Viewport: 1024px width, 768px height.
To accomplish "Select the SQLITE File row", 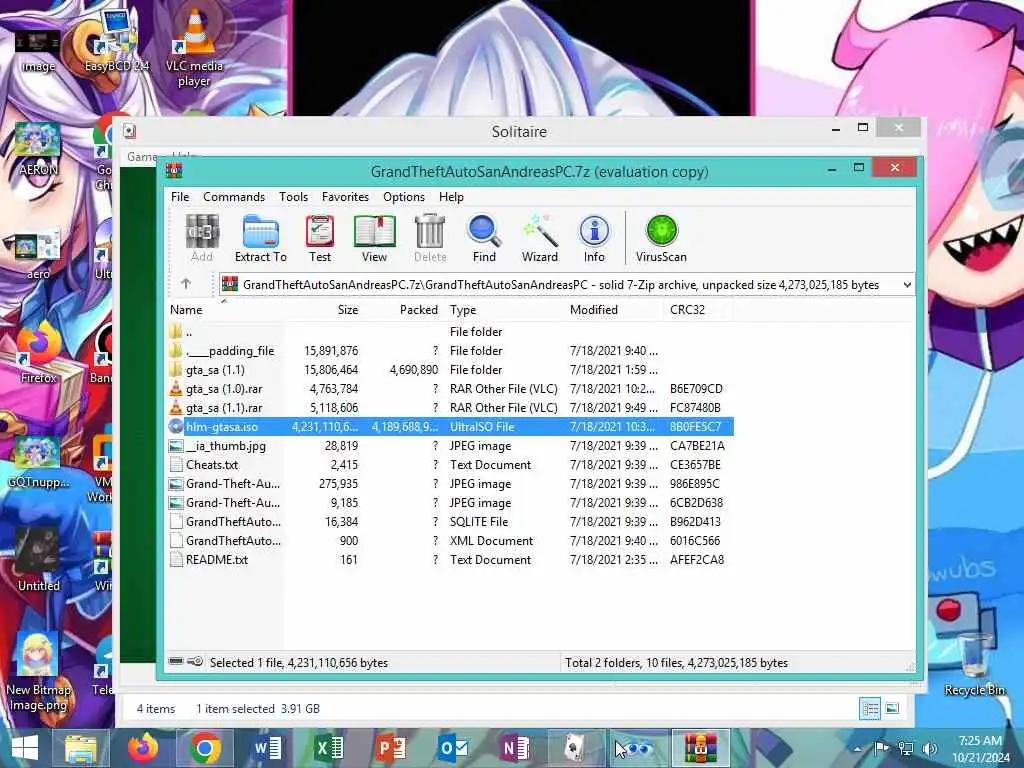I will click(x=451, y=522).
